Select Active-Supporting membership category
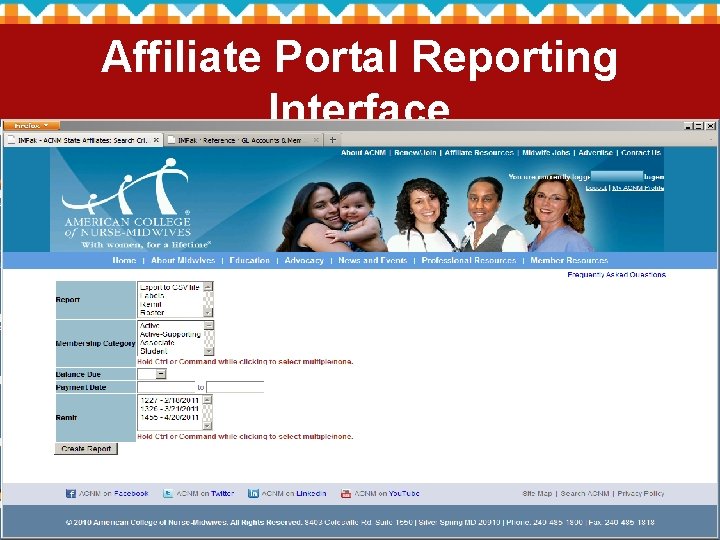This screenshot has height=540, width=720. coord(170,334)
